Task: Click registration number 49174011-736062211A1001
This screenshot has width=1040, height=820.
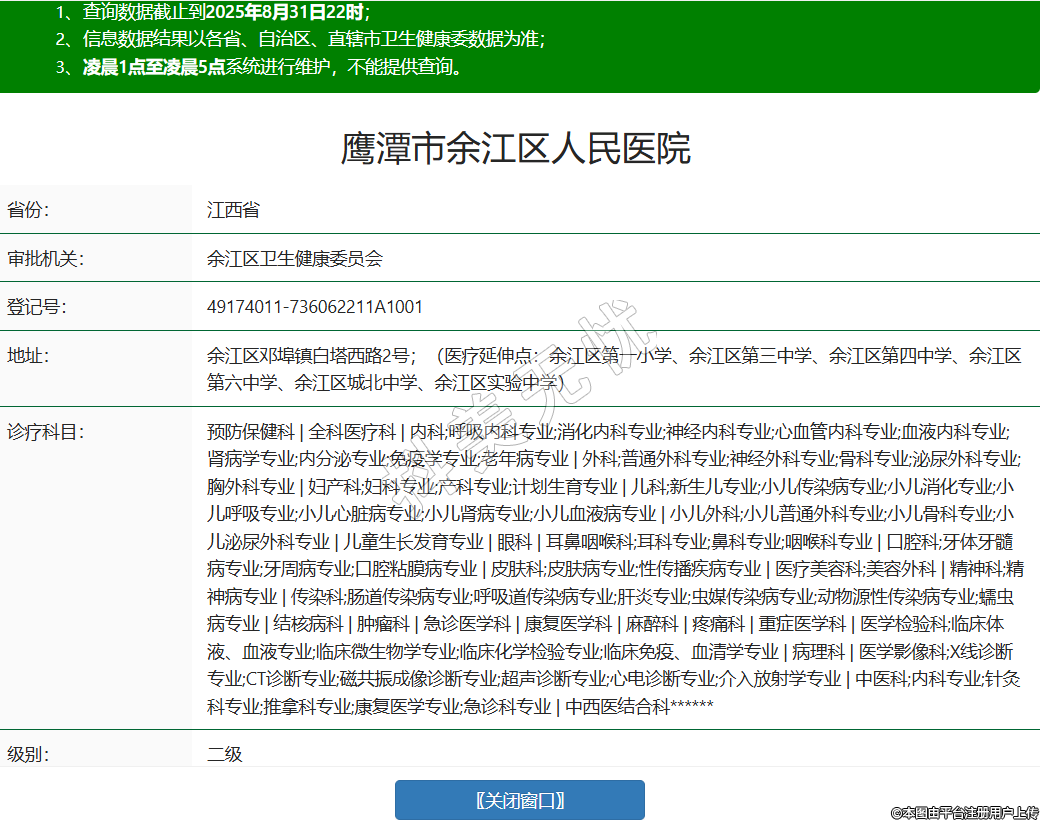Action: 315,307
